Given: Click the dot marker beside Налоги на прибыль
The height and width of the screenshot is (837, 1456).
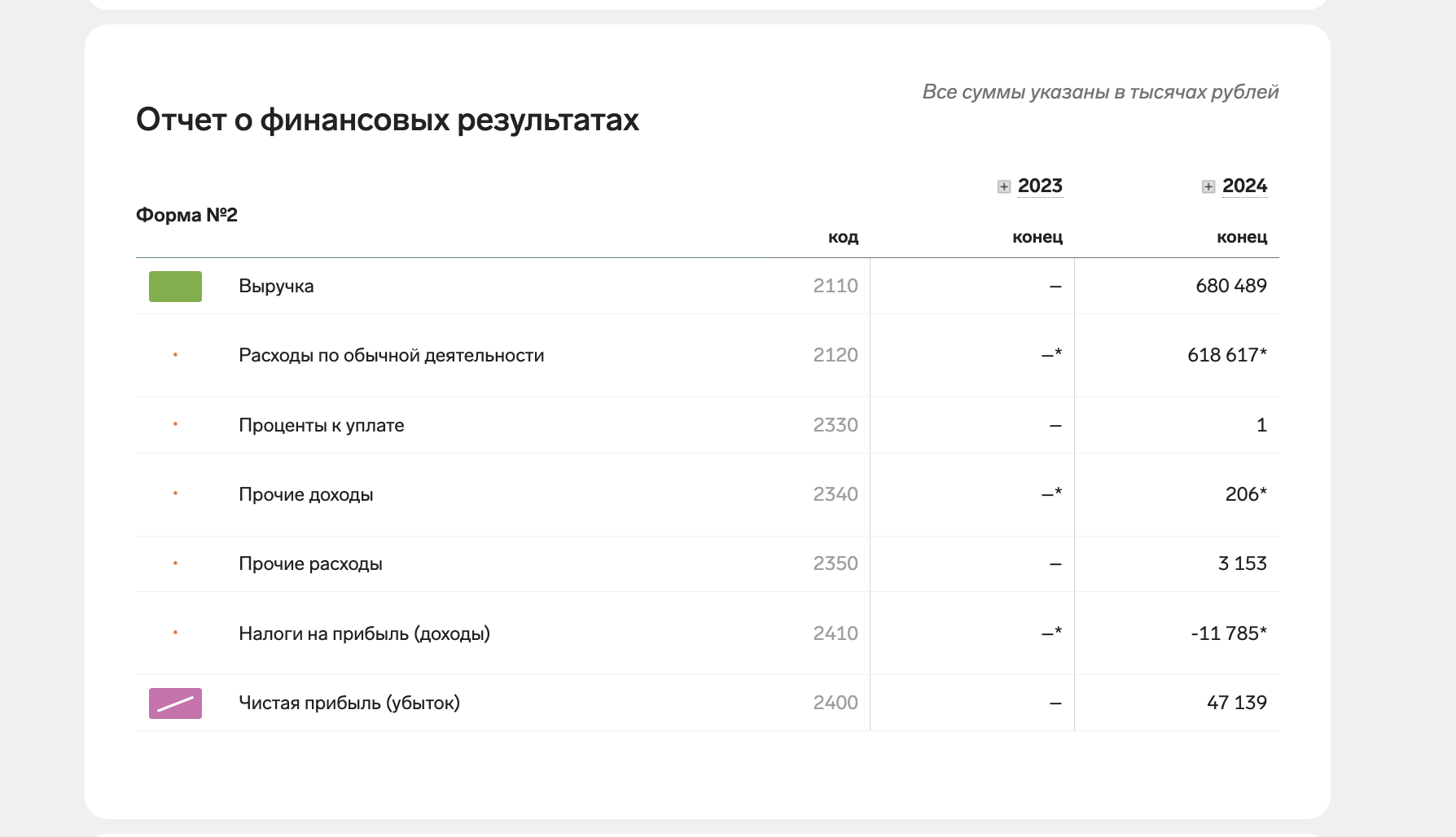Looking at the screenshot, I should (x=175, y=633).
